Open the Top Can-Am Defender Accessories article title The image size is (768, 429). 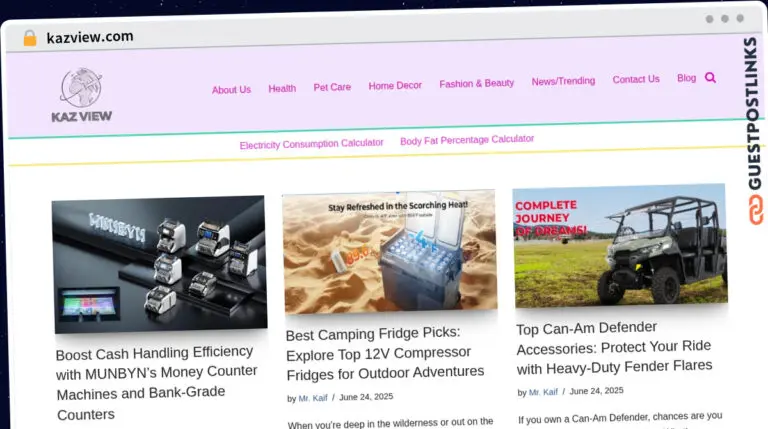[614, 348]
